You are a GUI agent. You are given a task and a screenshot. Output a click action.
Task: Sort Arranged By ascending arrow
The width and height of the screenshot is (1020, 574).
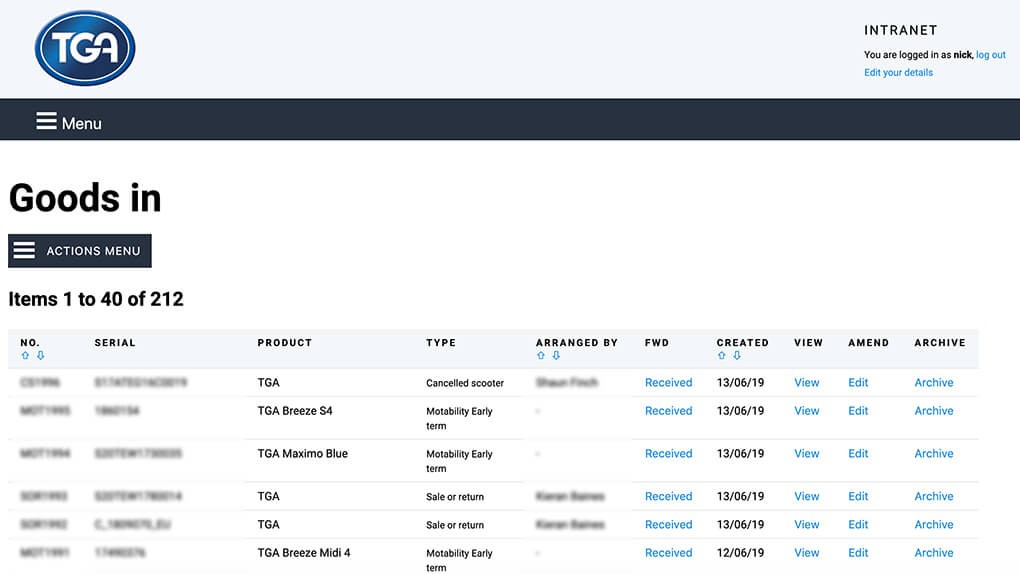541,355
